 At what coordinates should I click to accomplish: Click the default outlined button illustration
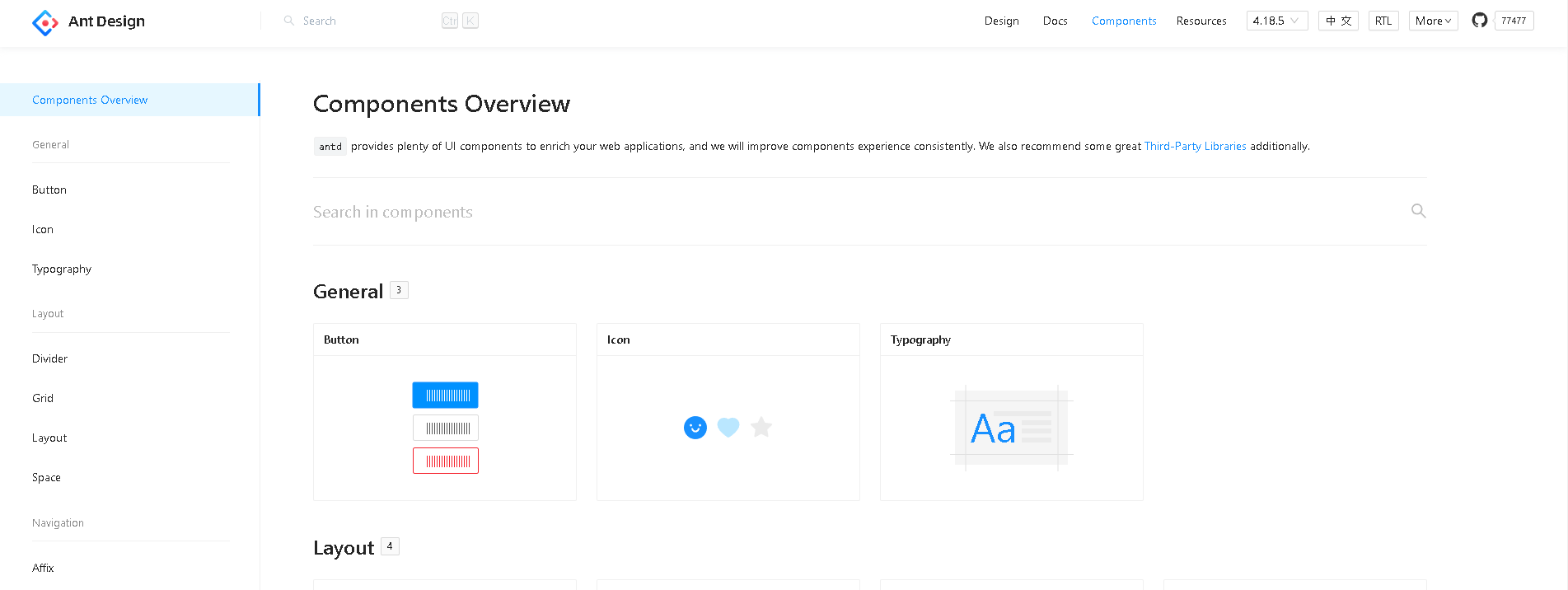(445, 428)
